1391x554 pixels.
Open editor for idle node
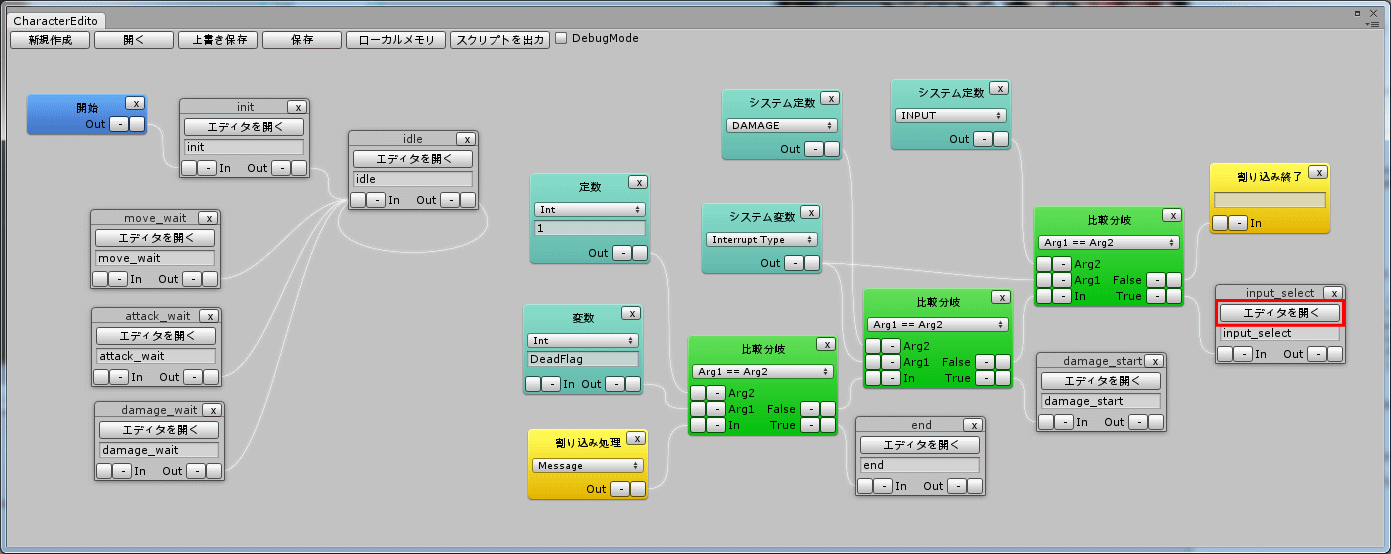[413, 159]
